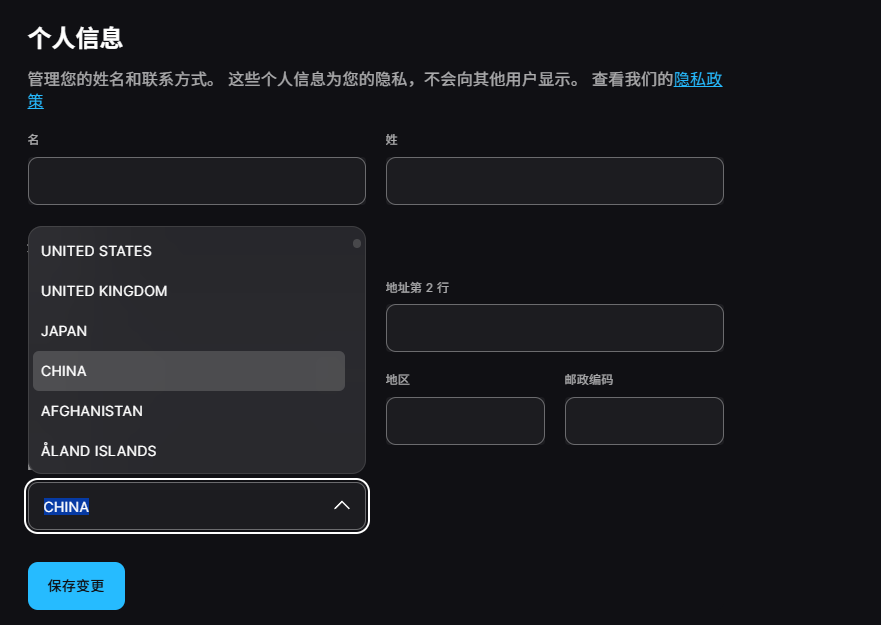The width and height of the screenshot is (881, 625).
Task: Focus the 姓 last name field
Action: [x=555, y=181]
